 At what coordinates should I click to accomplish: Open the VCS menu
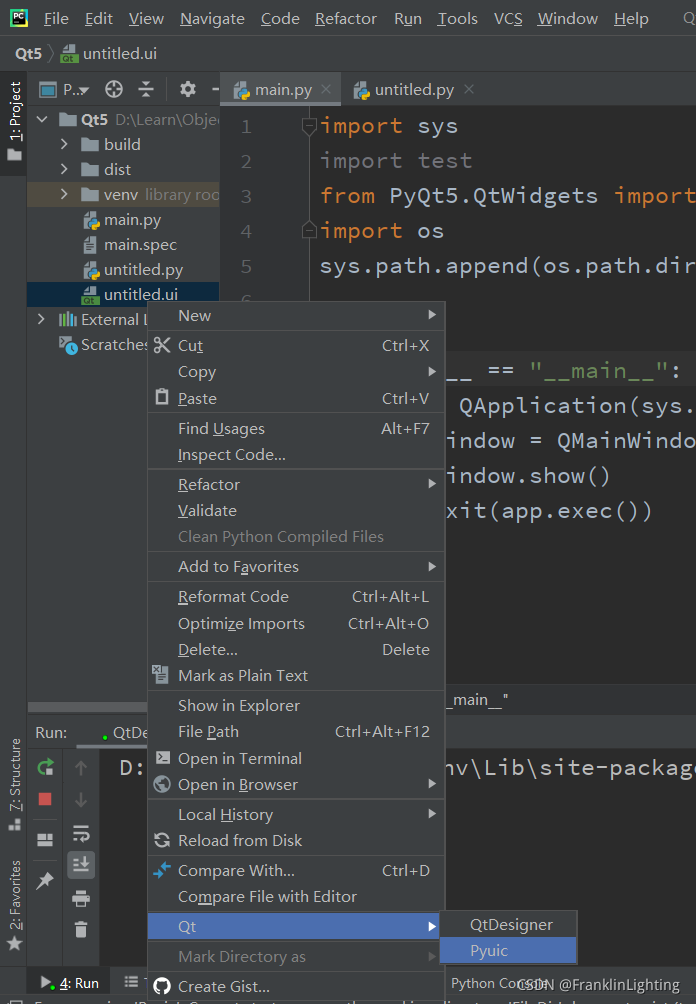pos(508,19)
